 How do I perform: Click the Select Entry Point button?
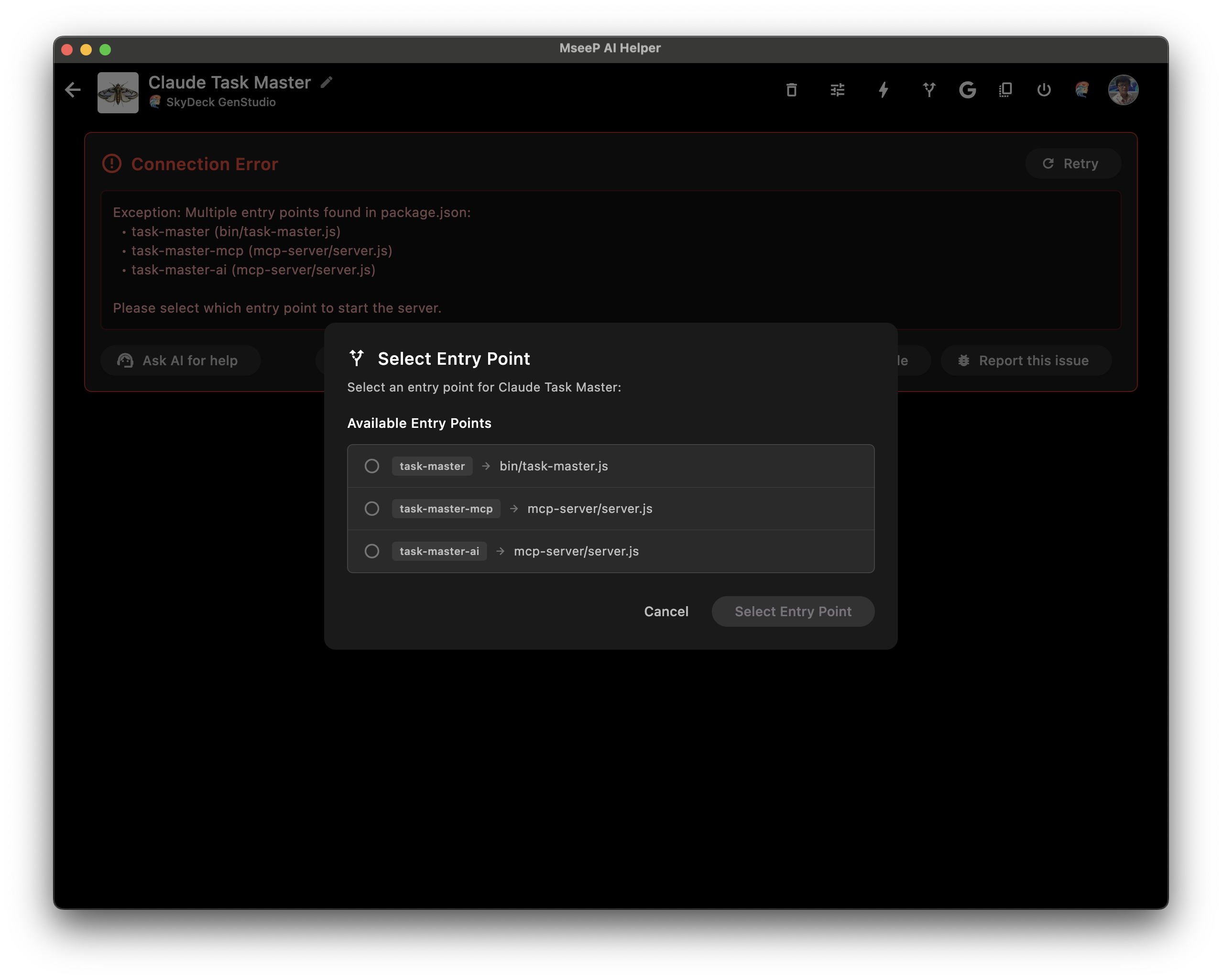[x=792, y=611]
